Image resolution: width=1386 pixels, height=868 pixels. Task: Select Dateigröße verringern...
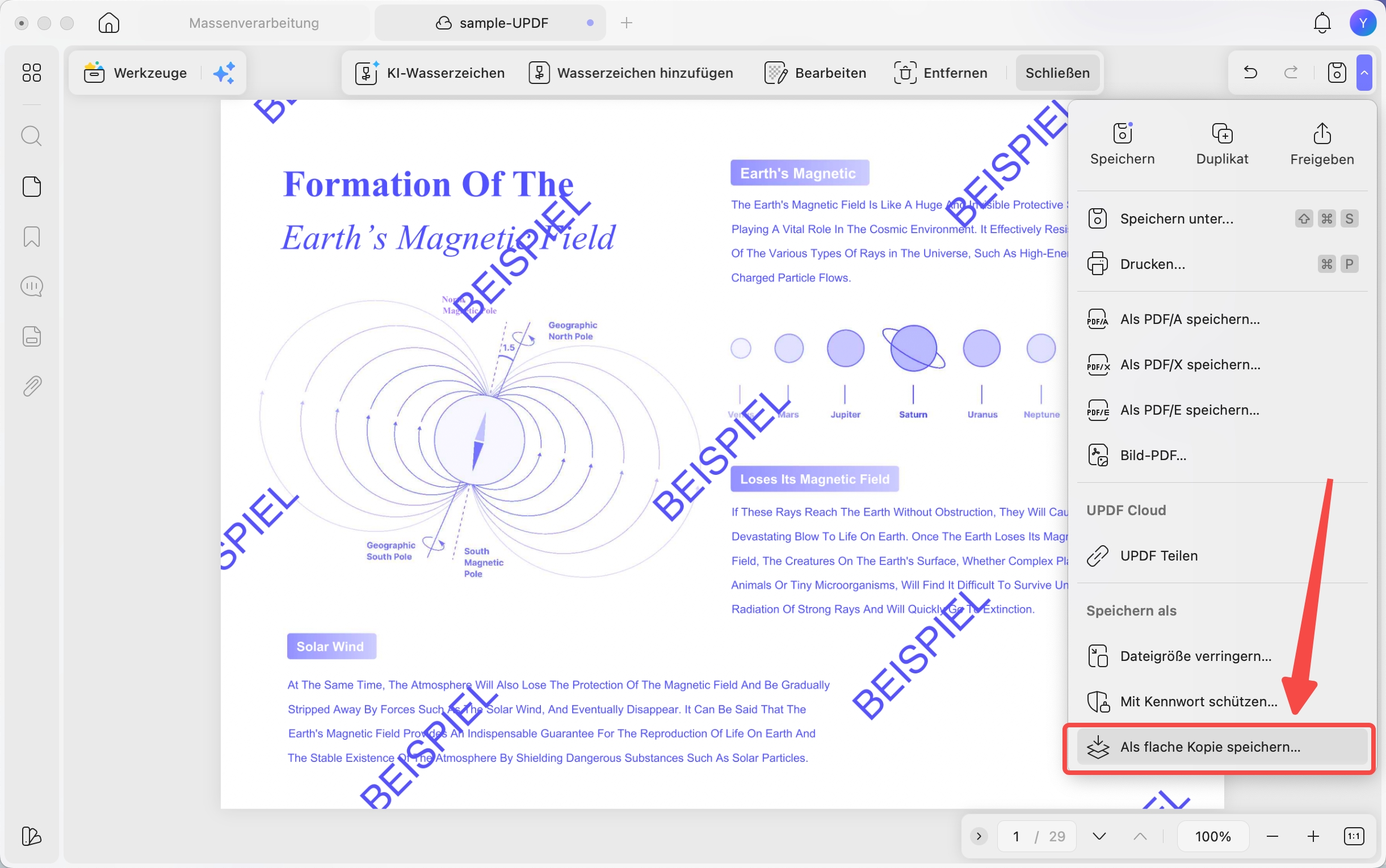click(1222, 656)
